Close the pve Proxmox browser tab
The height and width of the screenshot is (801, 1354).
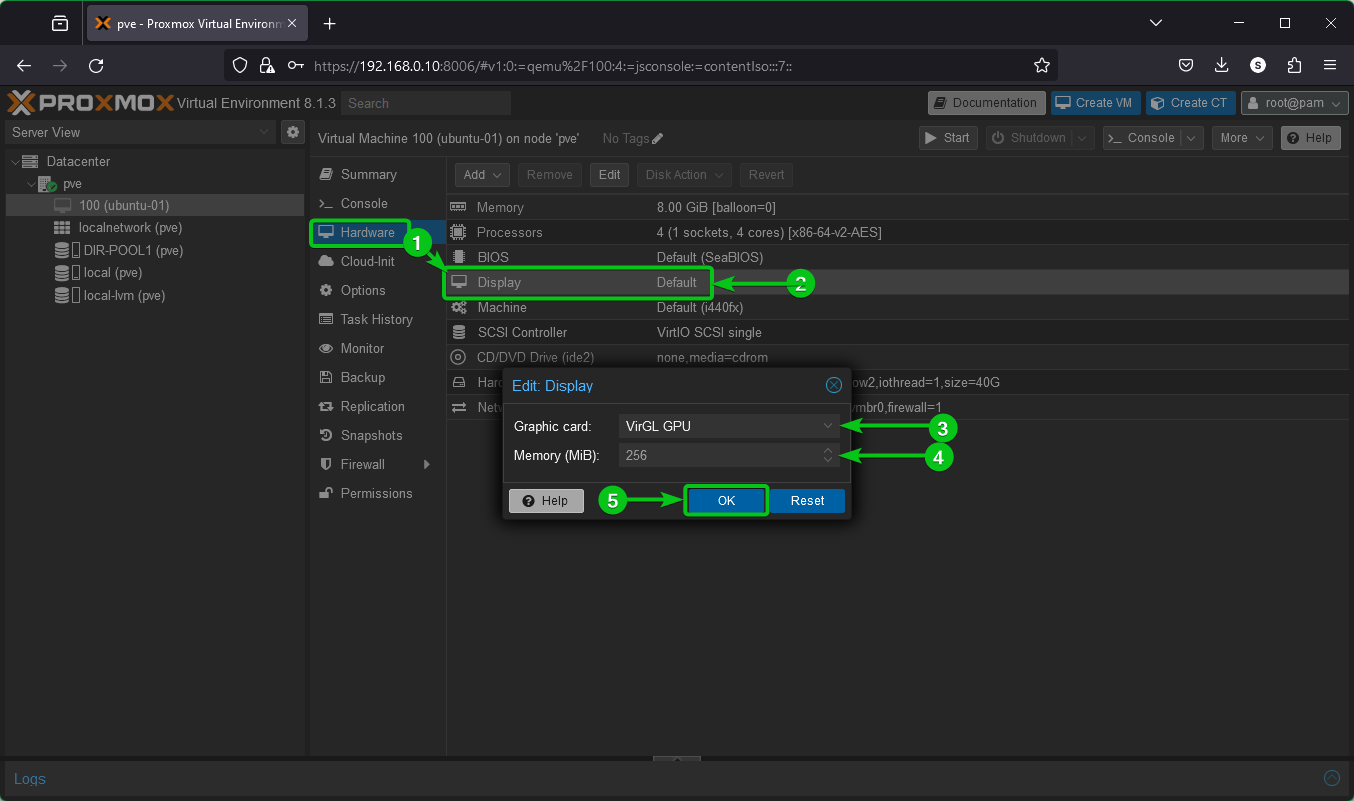pos(294,23)
